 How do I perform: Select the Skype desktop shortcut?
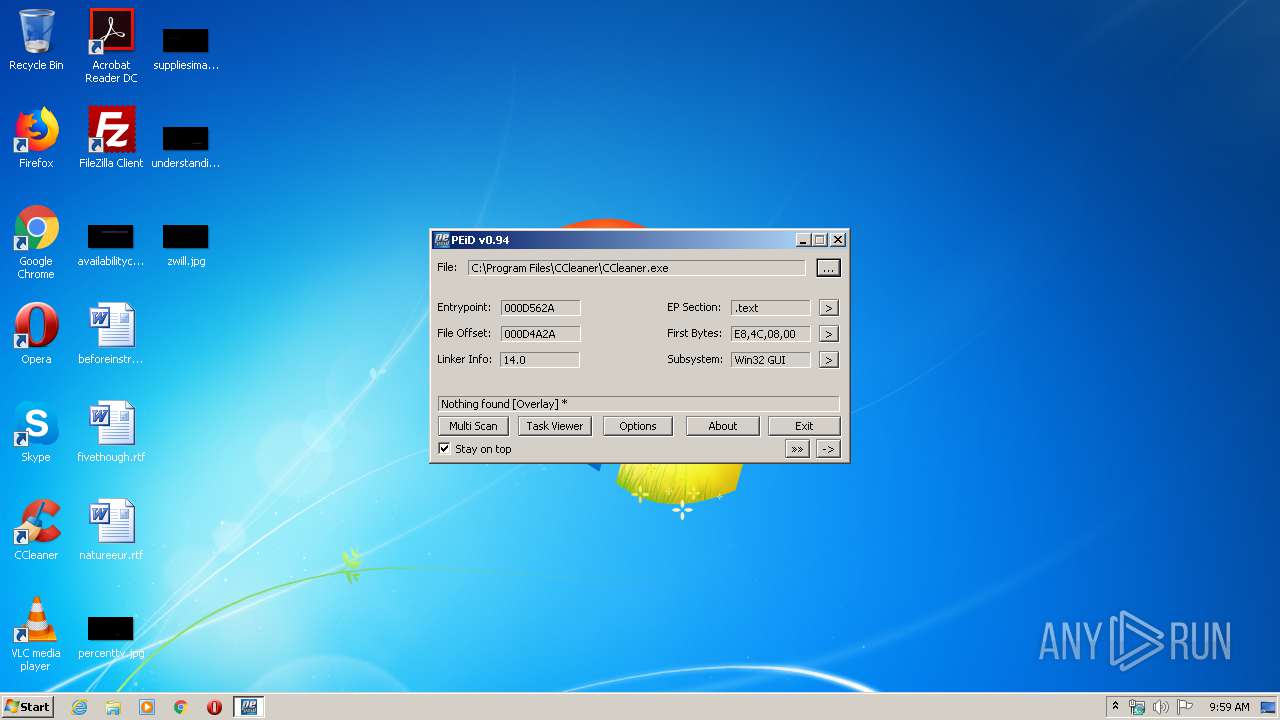(36, 432)
